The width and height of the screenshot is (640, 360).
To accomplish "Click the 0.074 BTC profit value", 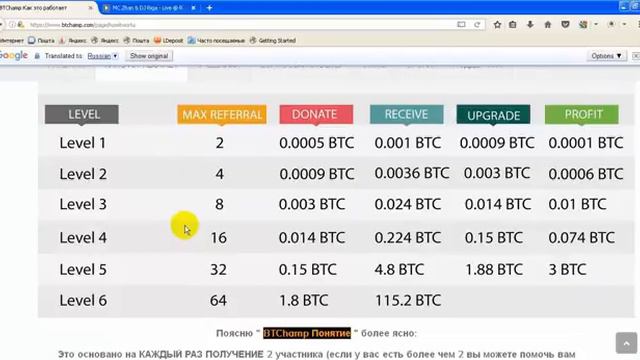I will point(581,238).
